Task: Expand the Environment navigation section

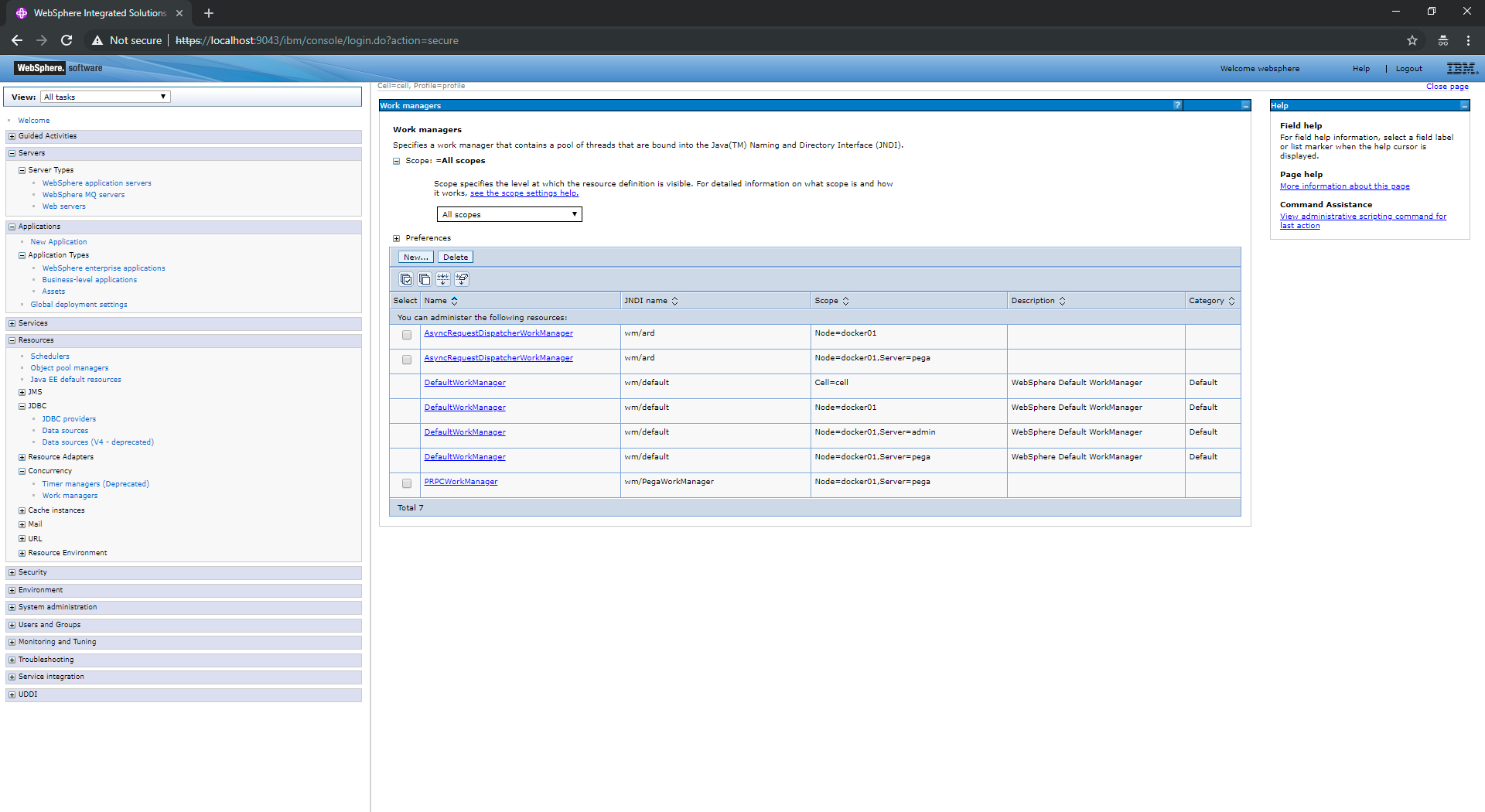Action: [x=12, y=590]
